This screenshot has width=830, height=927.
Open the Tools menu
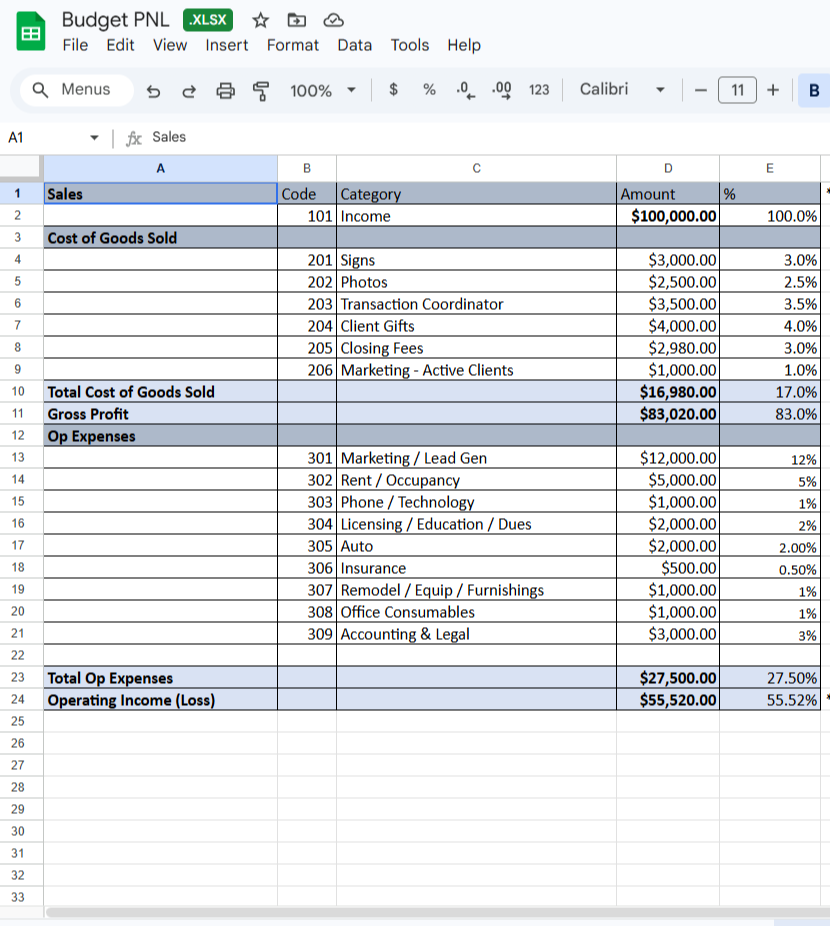pyautogui.click(x=410, y=45)
